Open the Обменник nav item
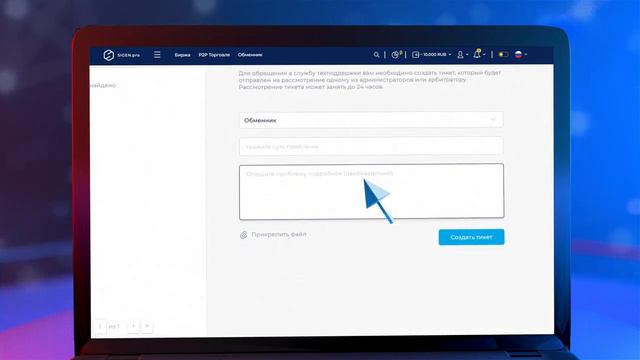The width and height of the screenshot is (640, 360). click(250, 55)
